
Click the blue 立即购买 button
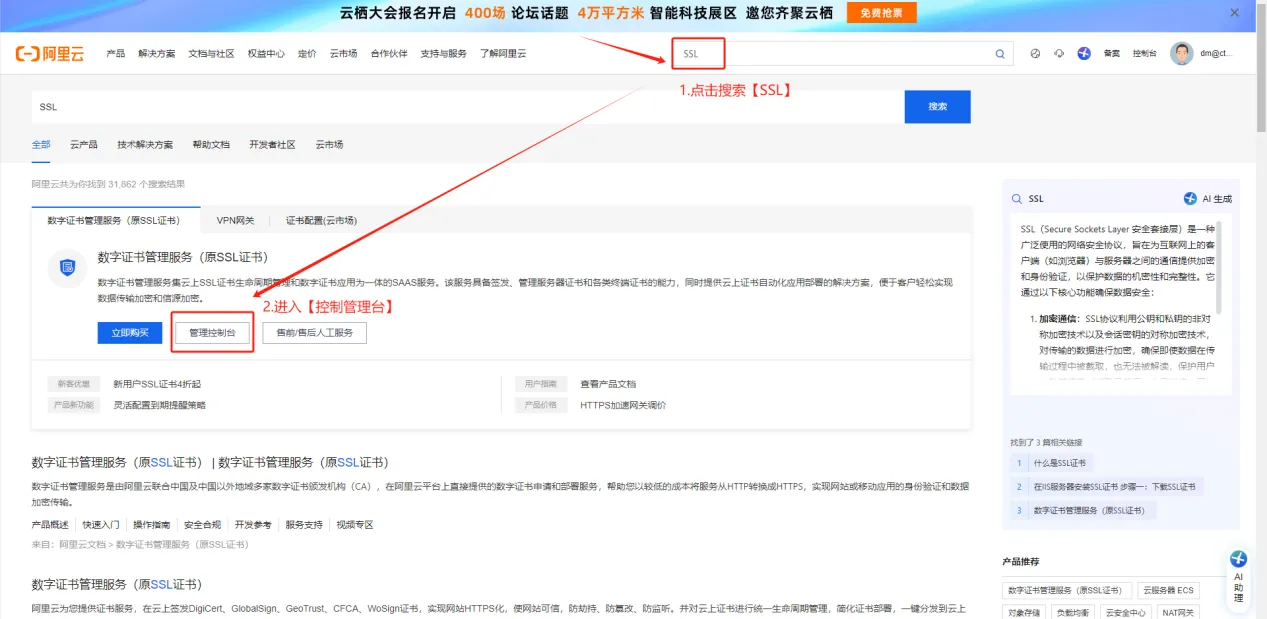130,333
